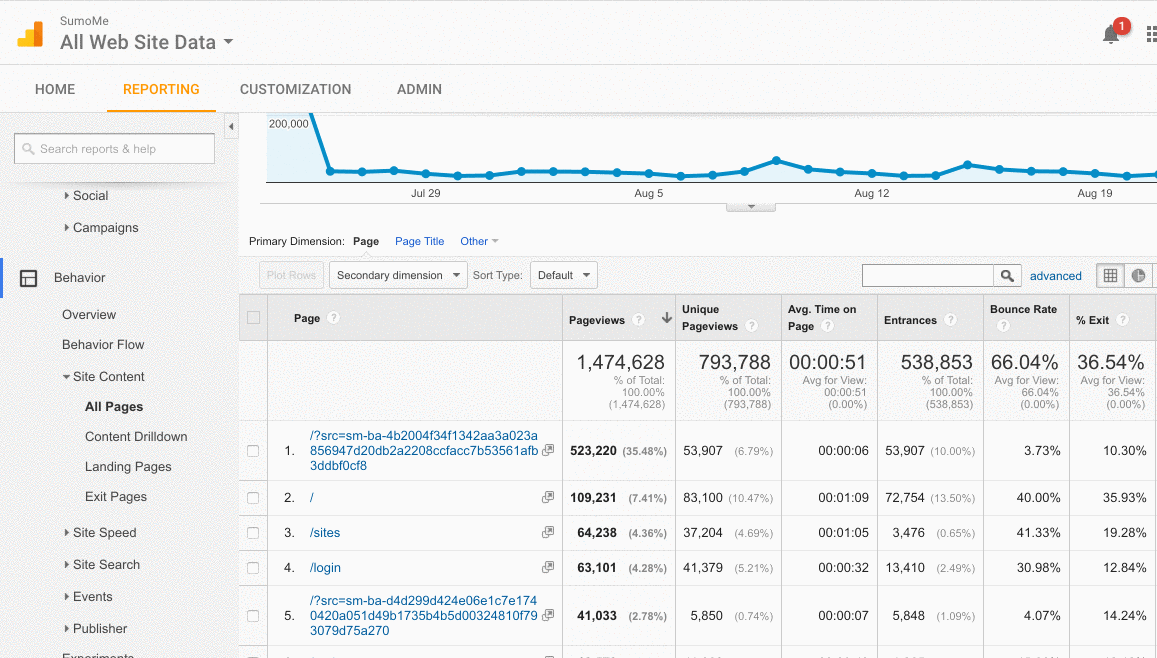Screen dimensions: 1157x658
Task: Switch to the data table view icon
Action: coord(1111,276)
